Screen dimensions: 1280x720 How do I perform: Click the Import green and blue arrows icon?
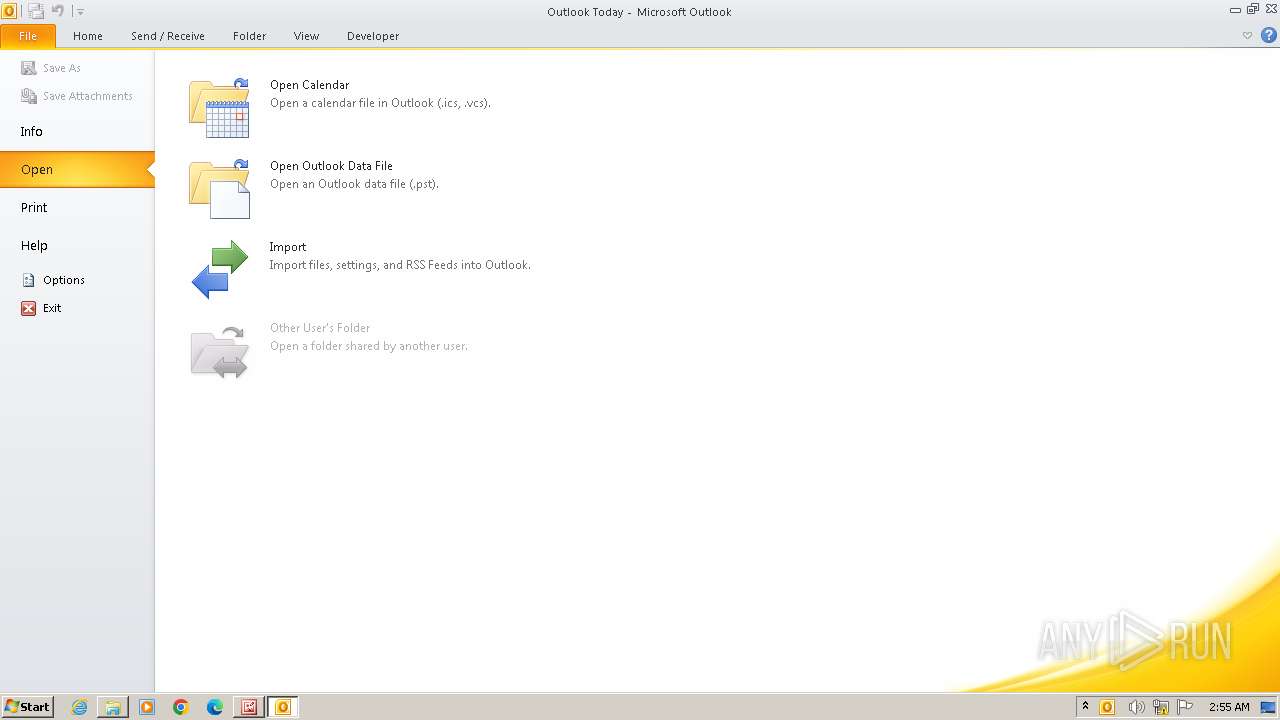pyautogui.click(x=219, y=269)
